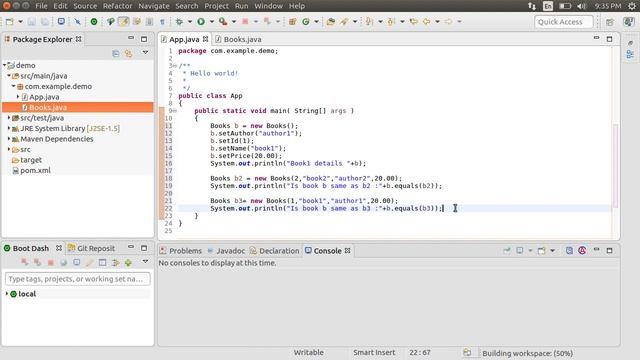Click Collapse All icon in Package Explorer

tap(116, 53)
